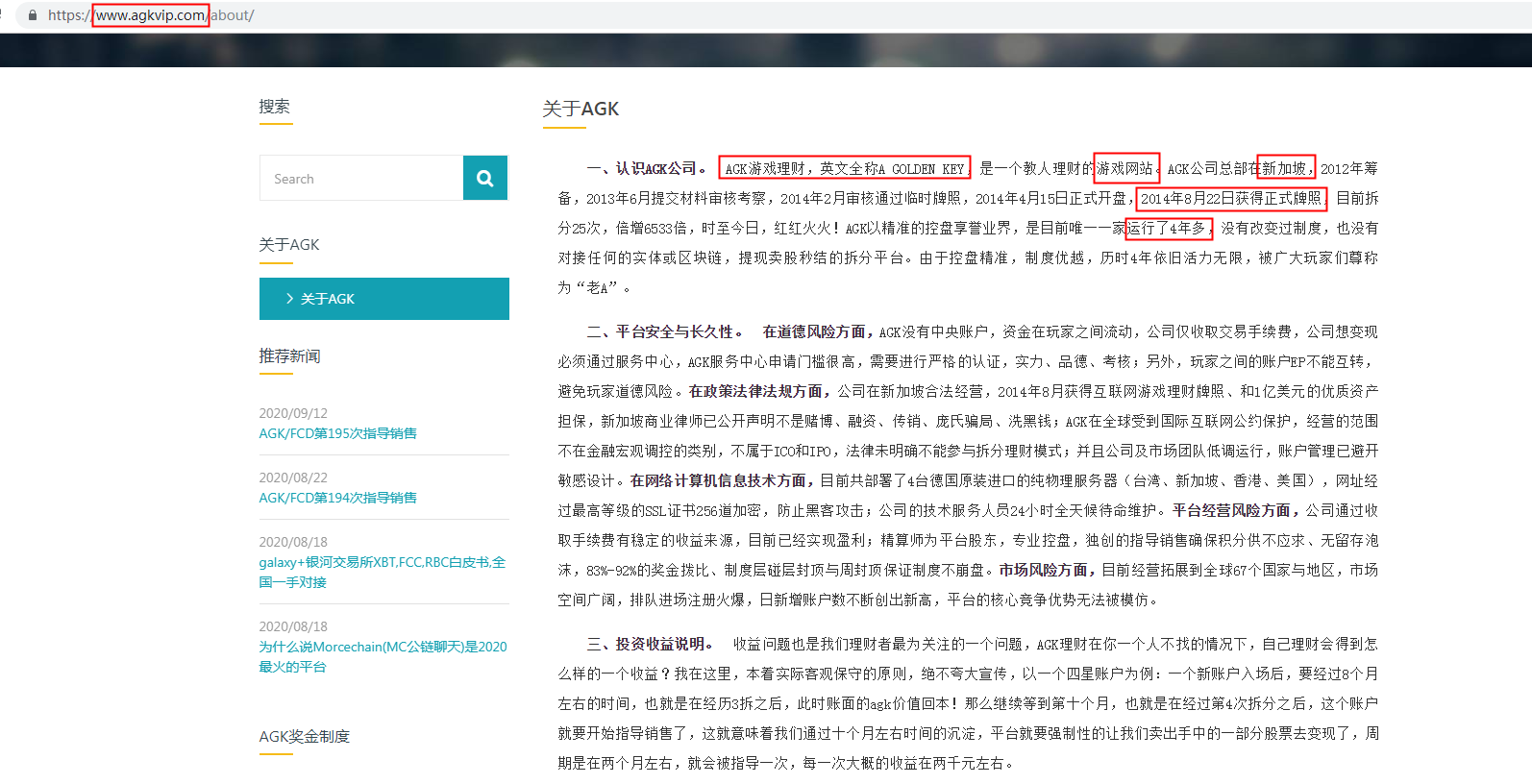Screen dimensions: 1532x784
Task: Click the bold text 在政策法律法规方面
Action: [755, 391]
